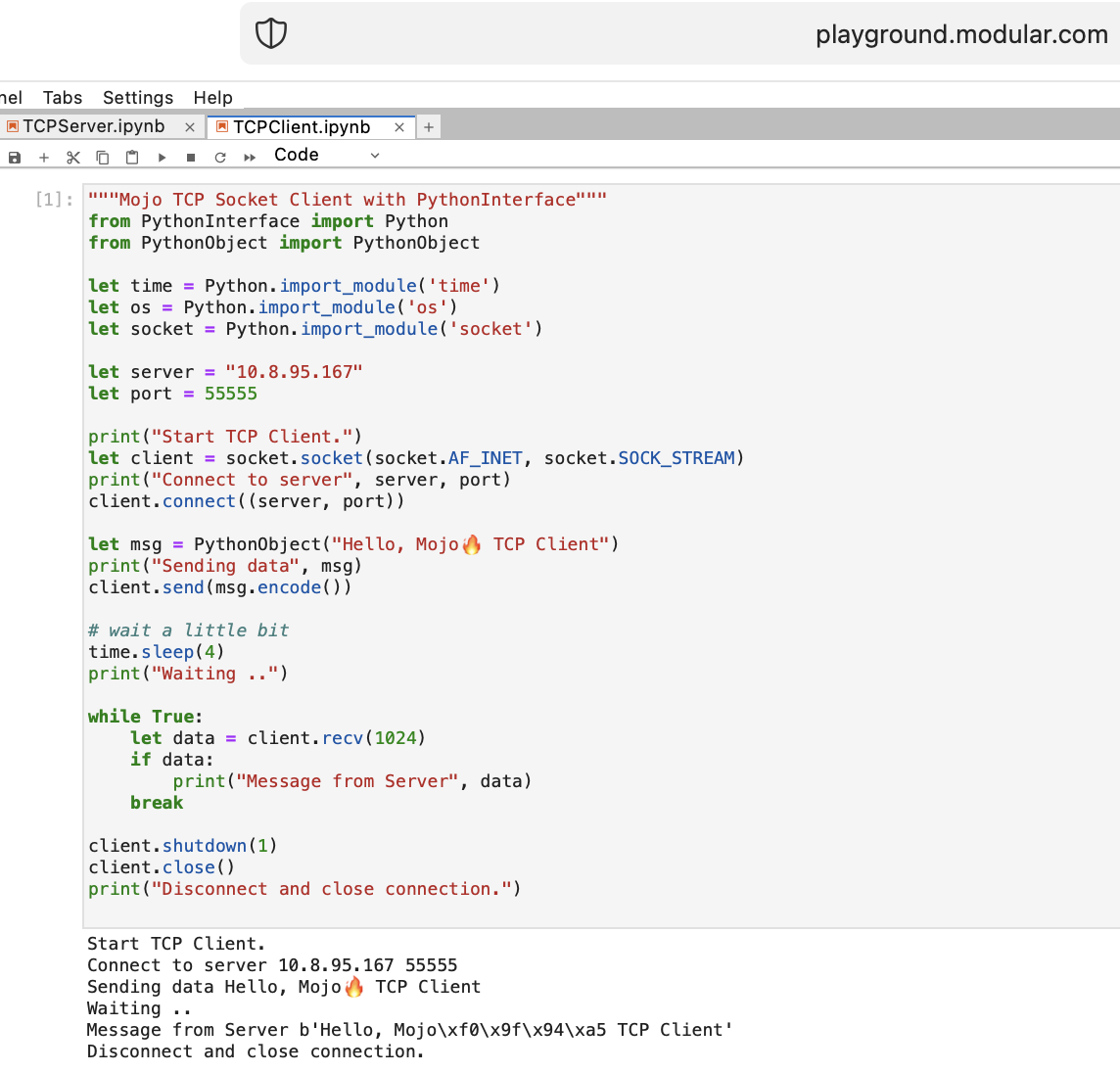
Task: Switch to the TCPServer.ipynb tab
Action: (x=94, y=126)
